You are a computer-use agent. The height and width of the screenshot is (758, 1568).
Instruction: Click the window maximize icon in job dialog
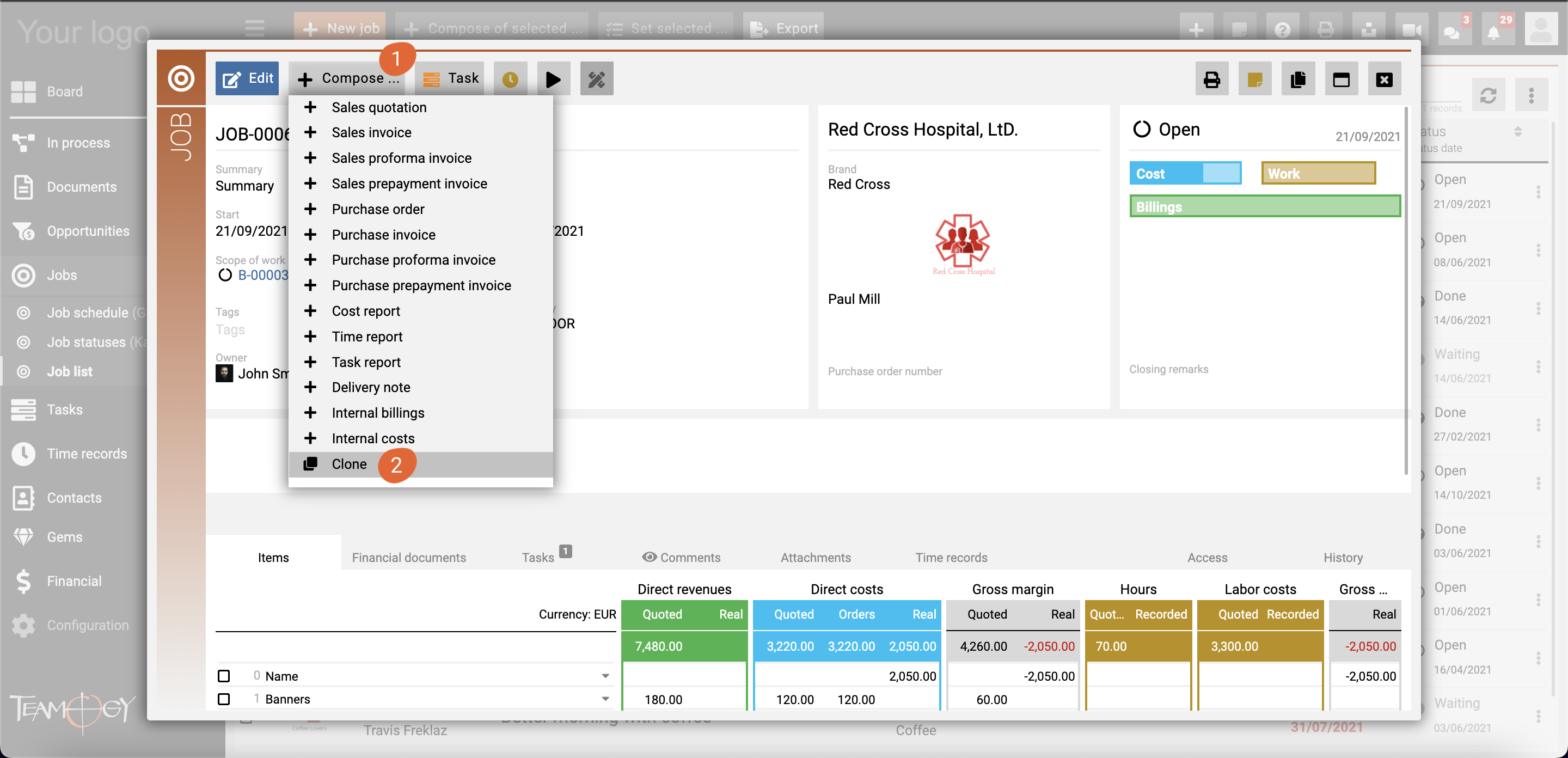coord(1341,79)
